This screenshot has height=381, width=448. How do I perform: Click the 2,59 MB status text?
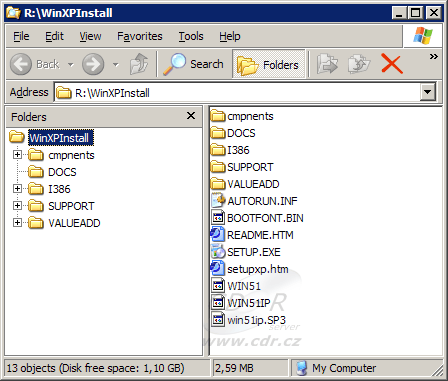234,368
